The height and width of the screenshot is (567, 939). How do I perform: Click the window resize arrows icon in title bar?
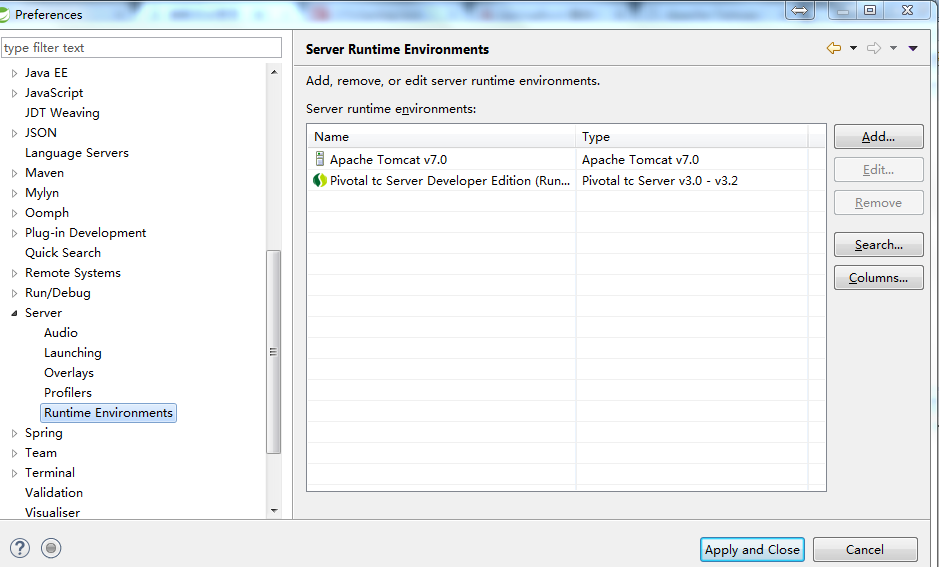click(x=799, y=10)
